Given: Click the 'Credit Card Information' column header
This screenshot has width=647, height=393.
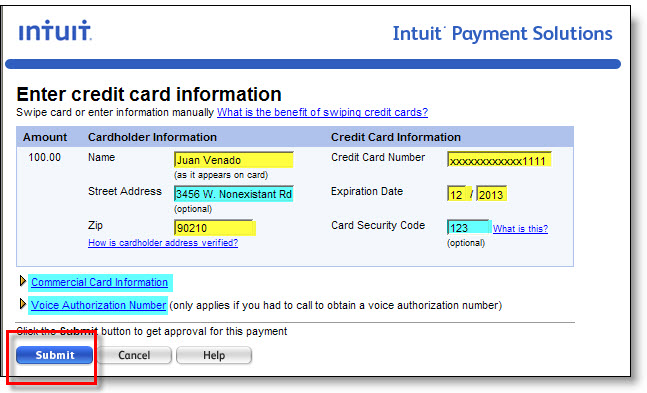Looking at the screenshot, I should (x=396, y=137).
